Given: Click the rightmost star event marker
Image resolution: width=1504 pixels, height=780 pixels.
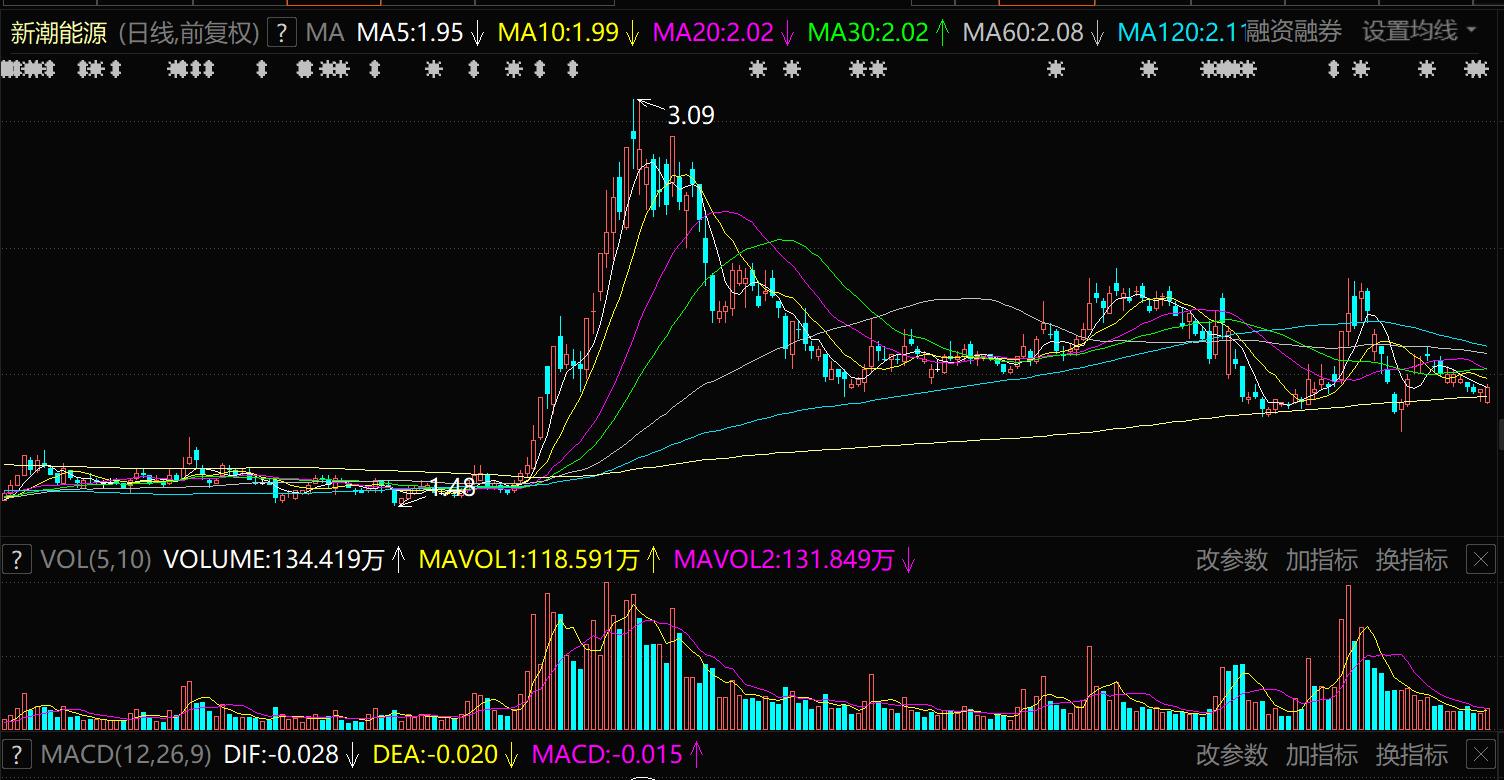Looking at the screenshot, I should [1476, 69].
